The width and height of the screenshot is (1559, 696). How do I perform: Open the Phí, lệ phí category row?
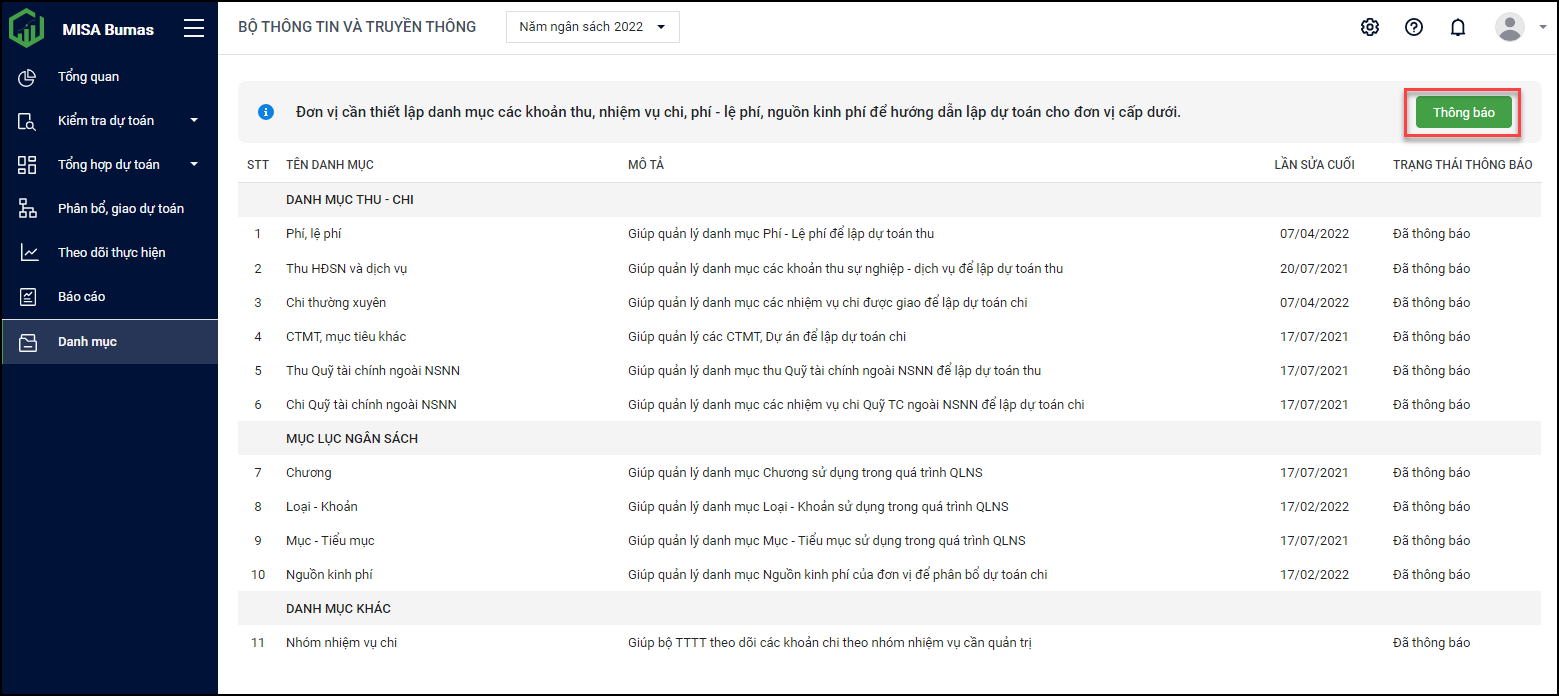pos(314,234)
